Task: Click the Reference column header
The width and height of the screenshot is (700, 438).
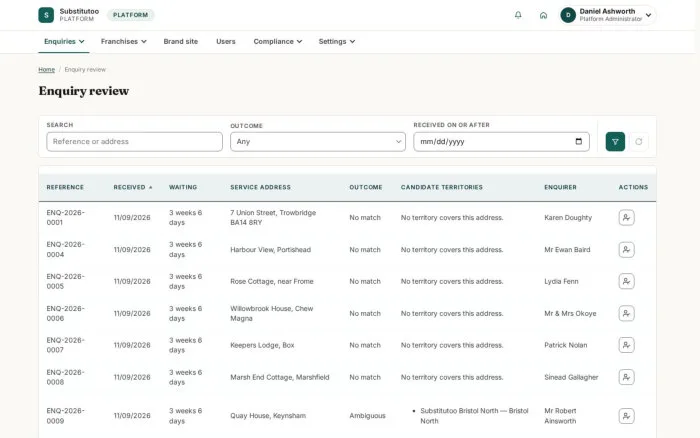Action: pos(65,188)
